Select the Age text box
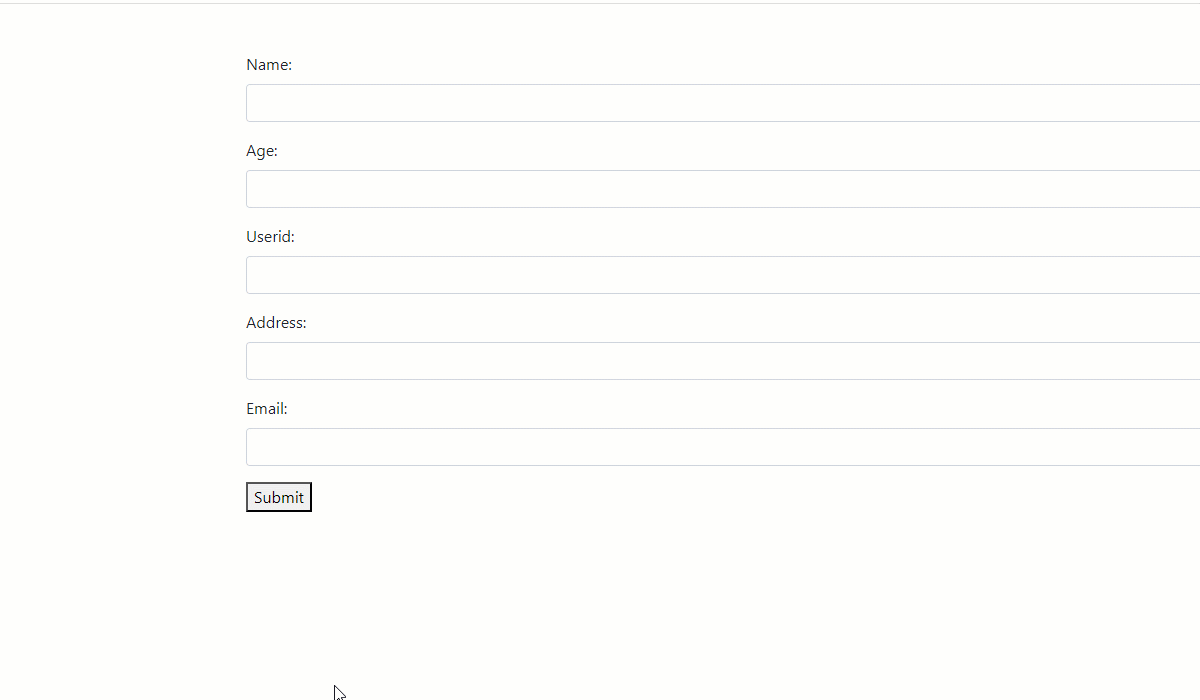Image resolution: width=1200 pixels, height=700 pixels. 723,189
